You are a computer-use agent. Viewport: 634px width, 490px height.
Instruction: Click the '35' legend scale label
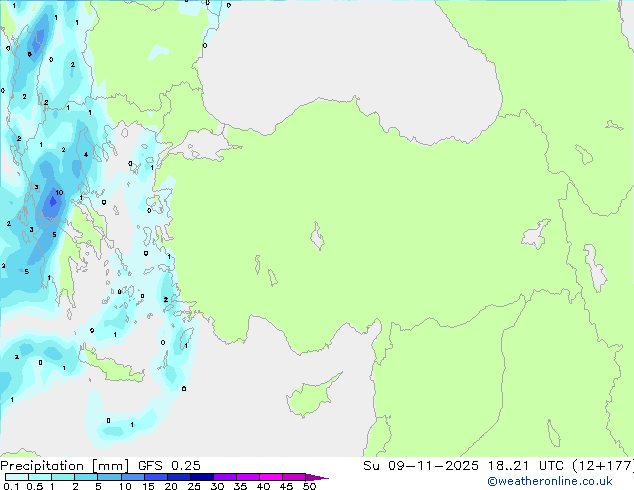click(x=240, y=486)
